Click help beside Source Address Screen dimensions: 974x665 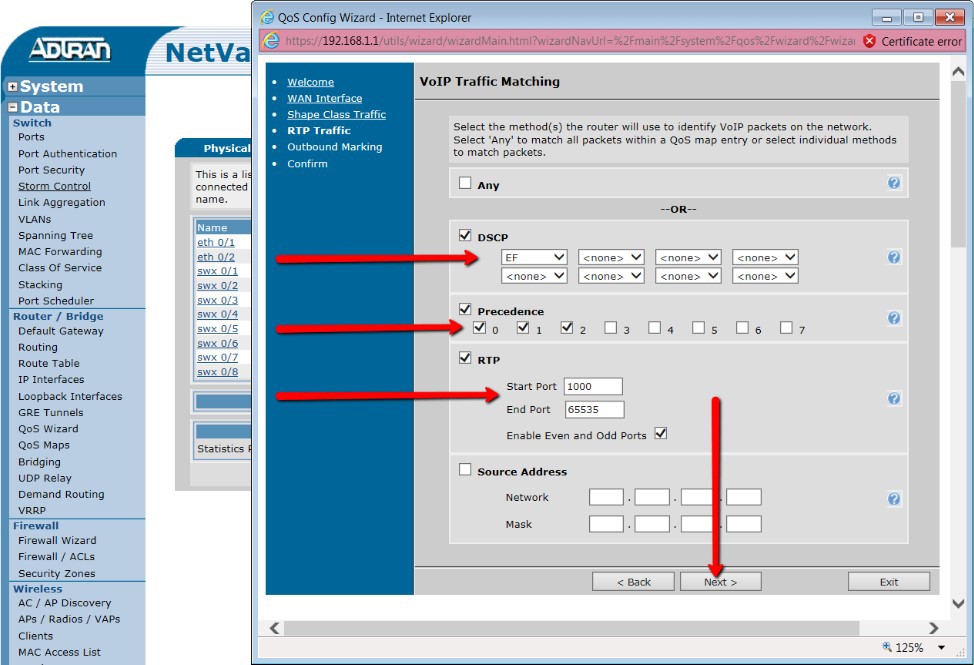point(894,497)
